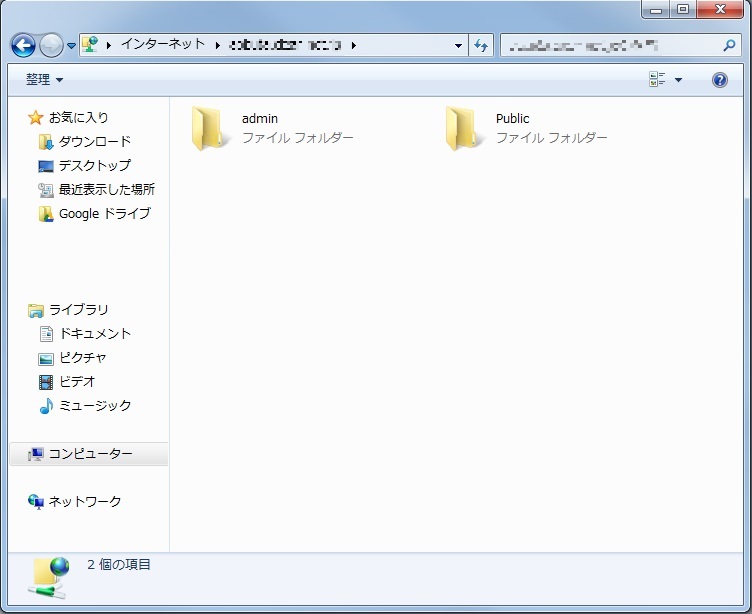This screenshot has height=614, width=752.
Task: Select コンピューター in the navigation pane
Action: tap(91, 454)
